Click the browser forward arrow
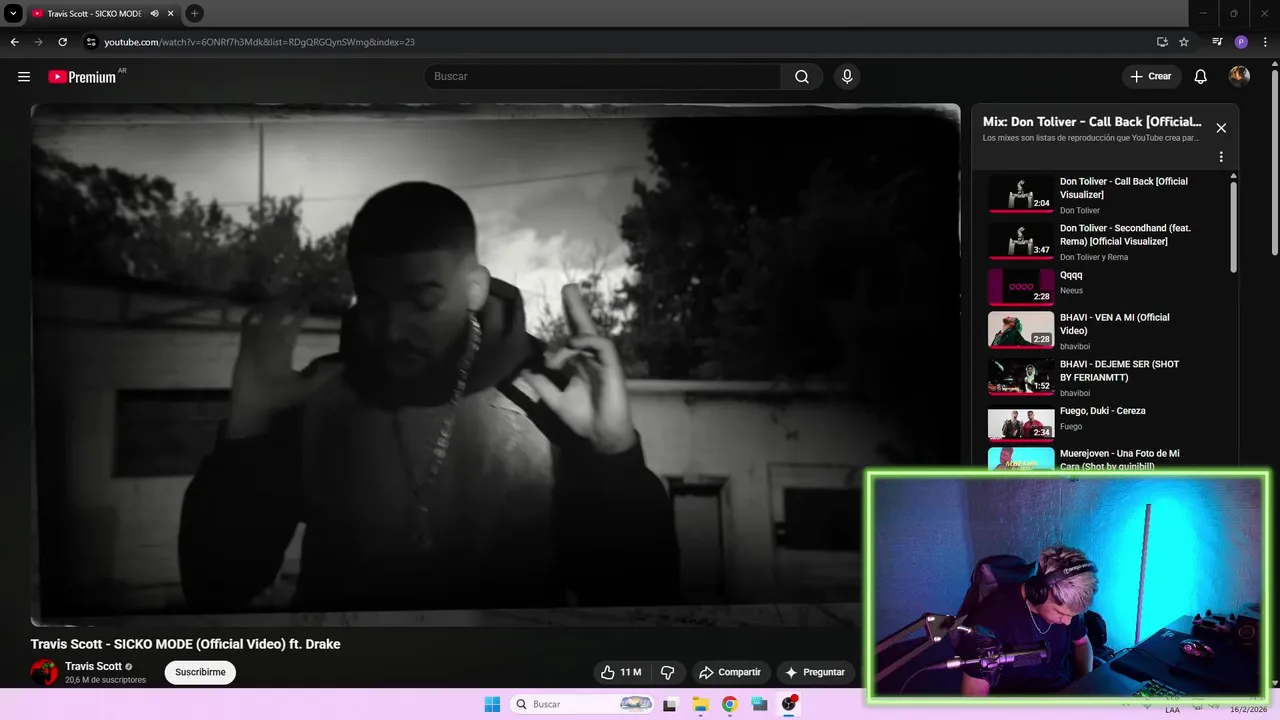The width and height of the screenshot is (1280, 720). tap(38, 42)
